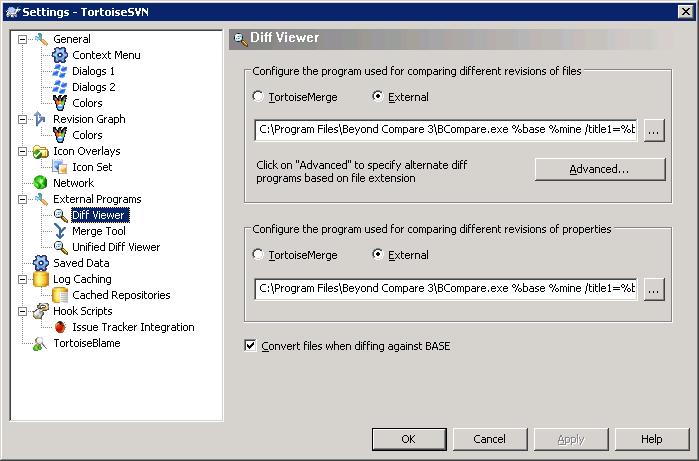Screen dimensions: 699x461
Task: Click the Cancel button
Action: click(x=490, y=439)
